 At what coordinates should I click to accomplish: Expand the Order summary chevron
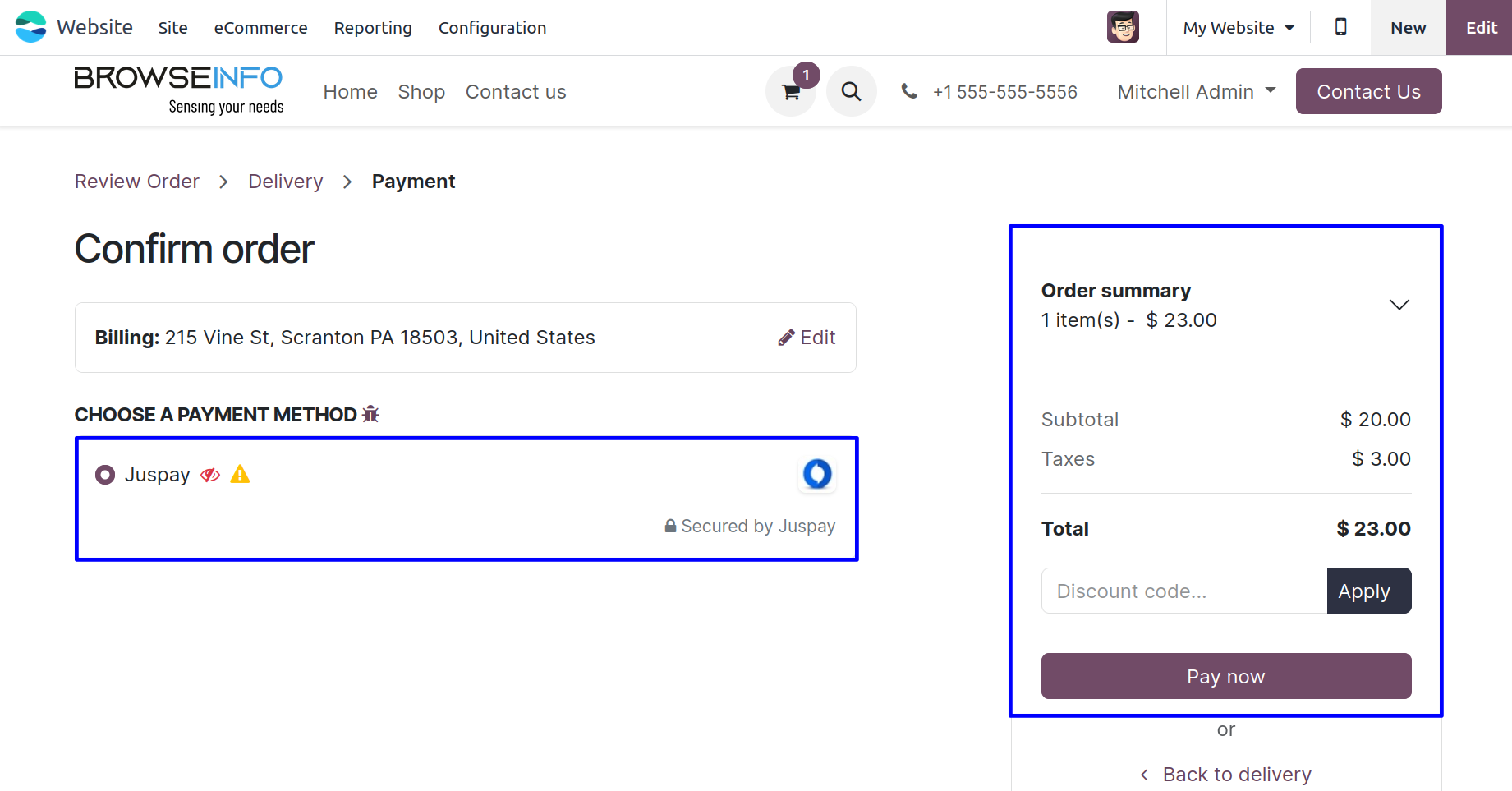pos(1399,305)
